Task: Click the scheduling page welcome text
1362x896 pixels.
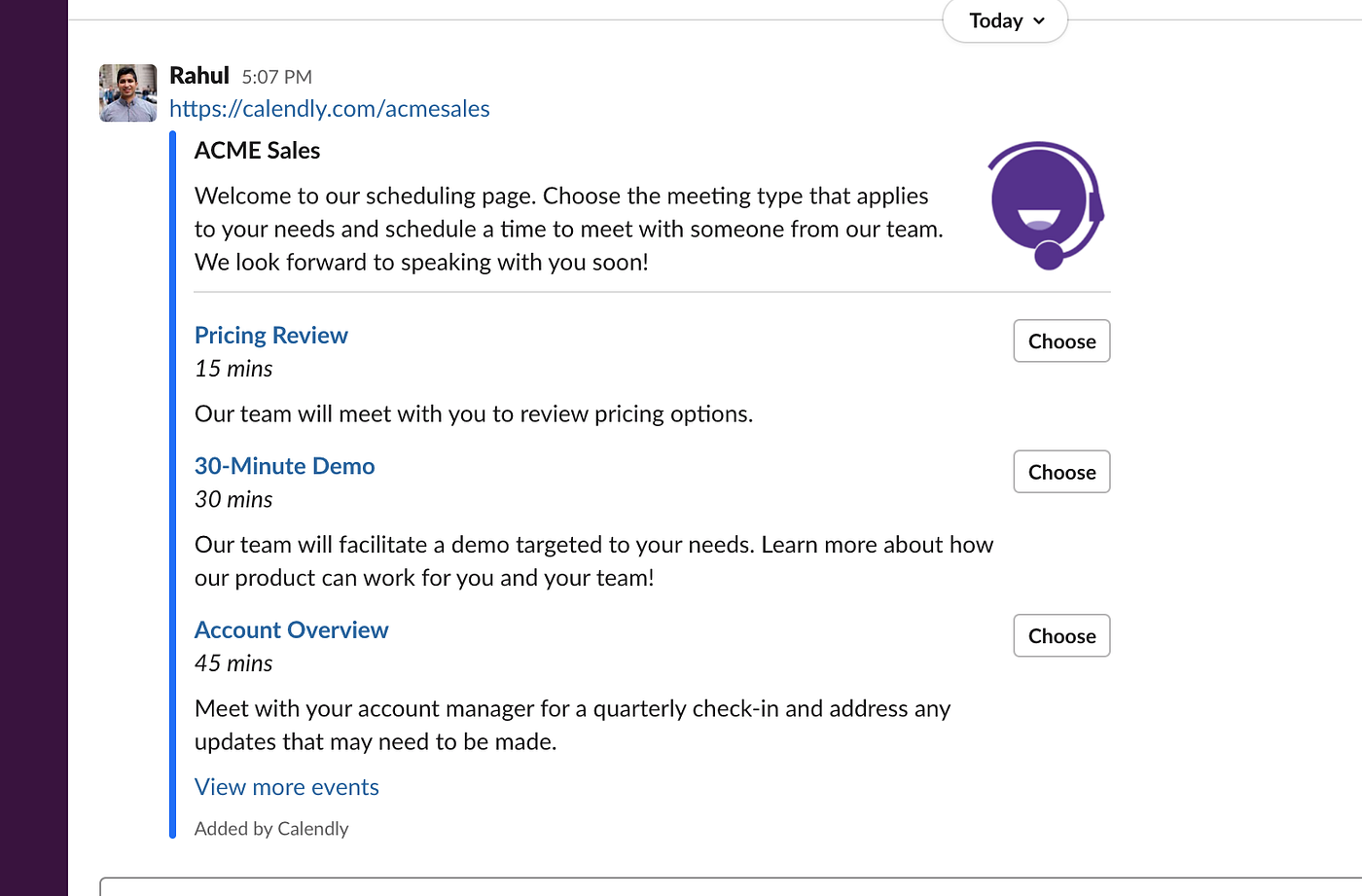Action: (569, 229)
